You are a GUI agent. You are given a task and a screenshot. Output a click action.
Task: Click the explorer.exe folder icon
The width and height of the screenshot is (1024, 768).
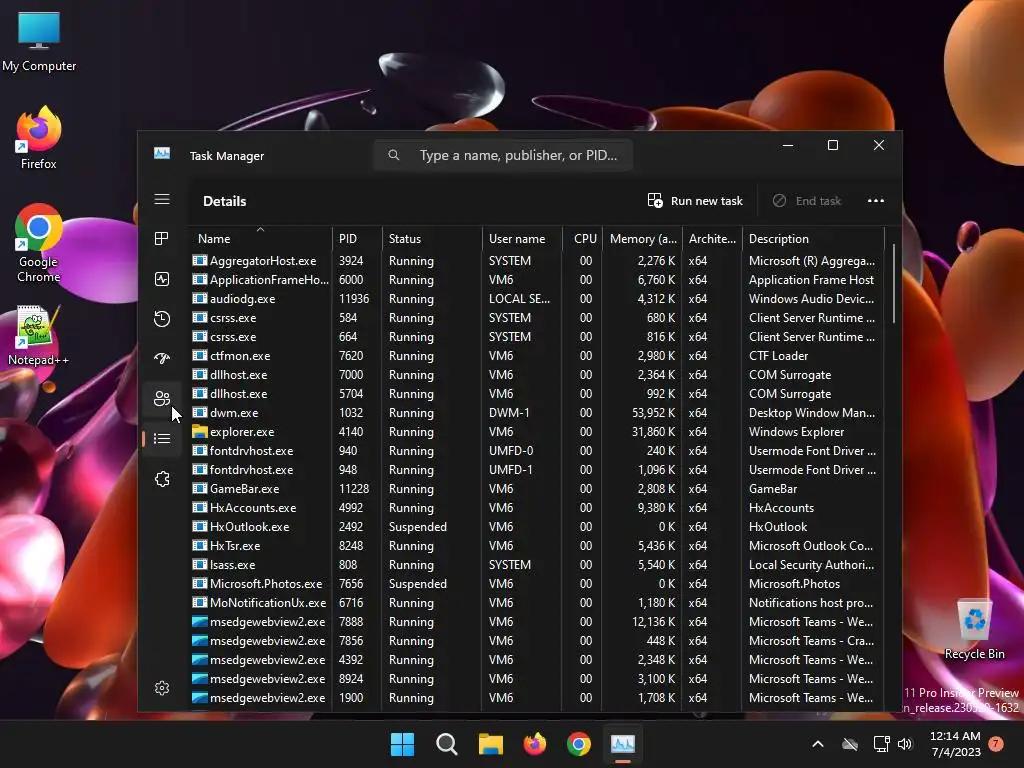point(200,432)
